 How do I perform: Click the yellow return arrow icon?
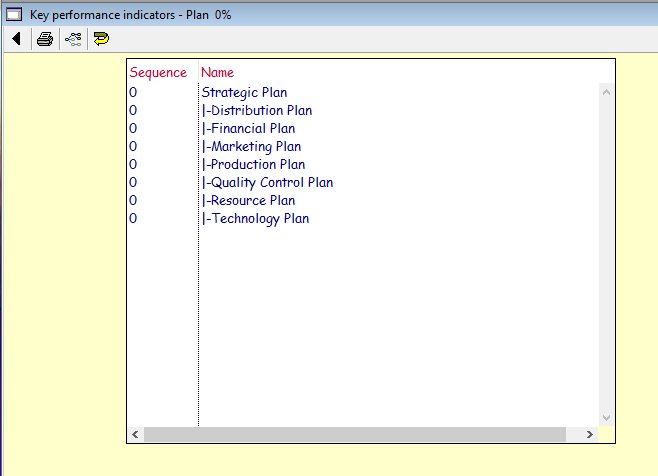click(x=101, y=39)
